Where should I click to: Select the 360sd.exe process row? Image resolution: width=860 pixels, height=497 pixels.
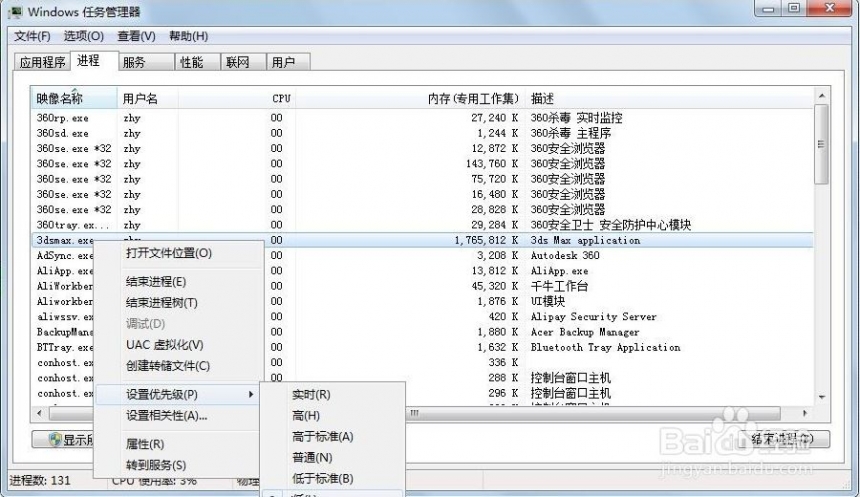422,133
